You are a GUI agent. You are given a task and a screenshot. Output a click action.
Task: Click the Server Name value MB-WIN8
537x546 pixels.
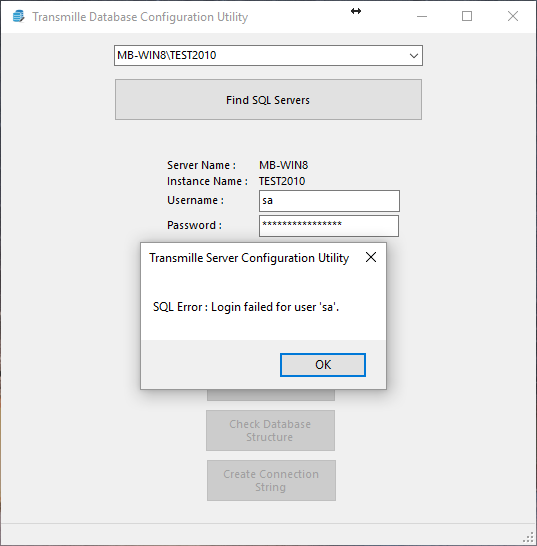click(283, 165)
